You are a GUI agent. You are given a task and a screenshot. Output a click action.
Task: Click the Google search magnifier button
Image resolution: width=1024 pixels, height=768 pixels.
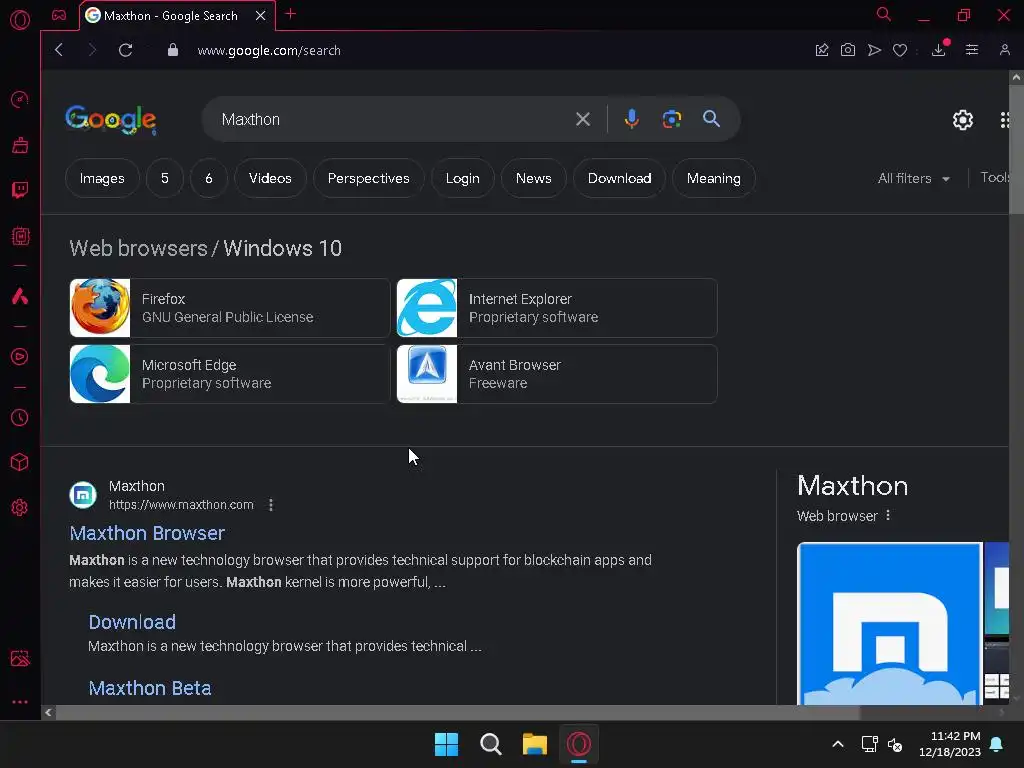click(711, 119)
